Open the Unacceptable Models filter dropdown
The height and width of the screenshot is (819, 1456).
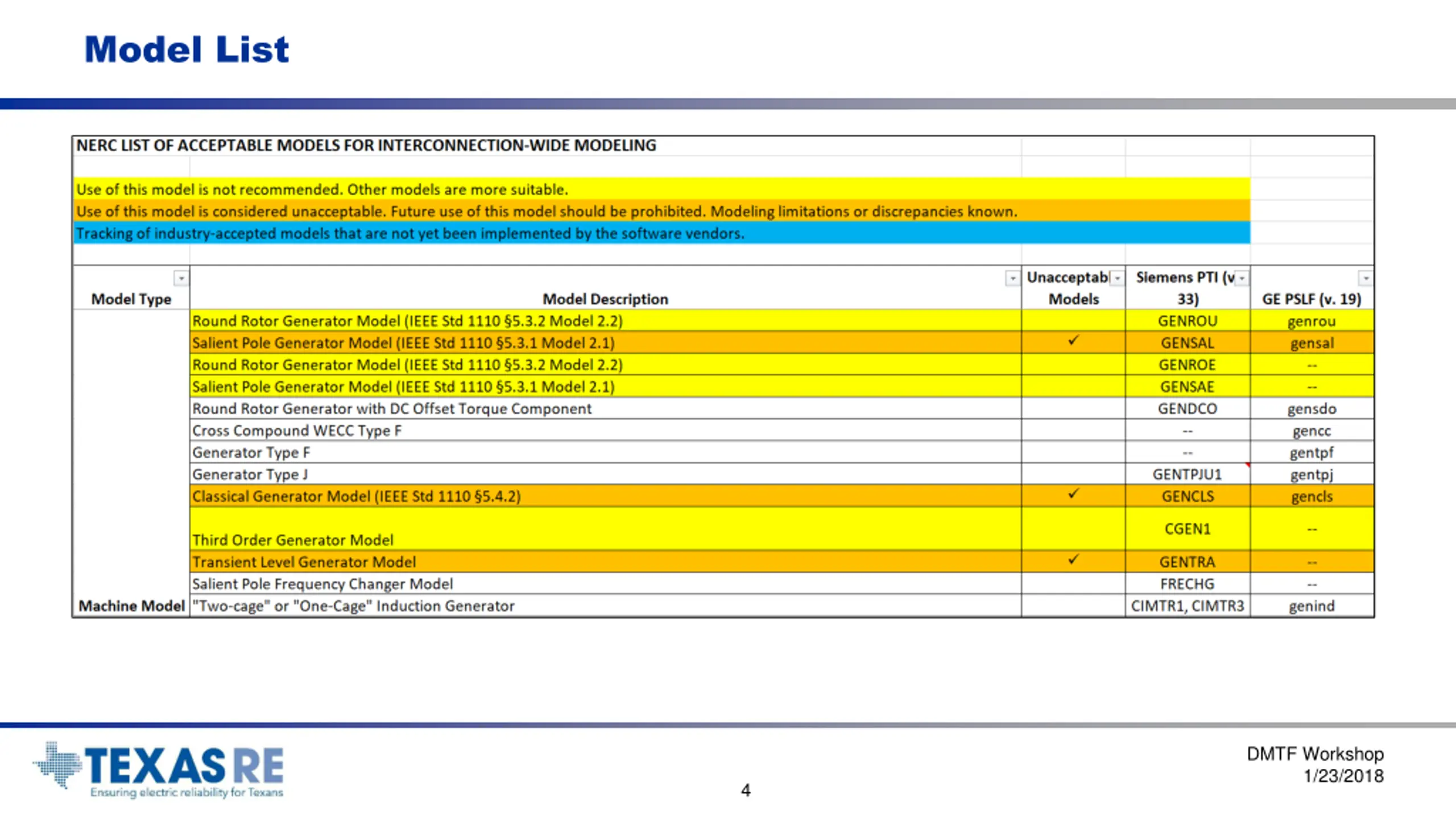pyautogui.click(x=1117, y=278)
